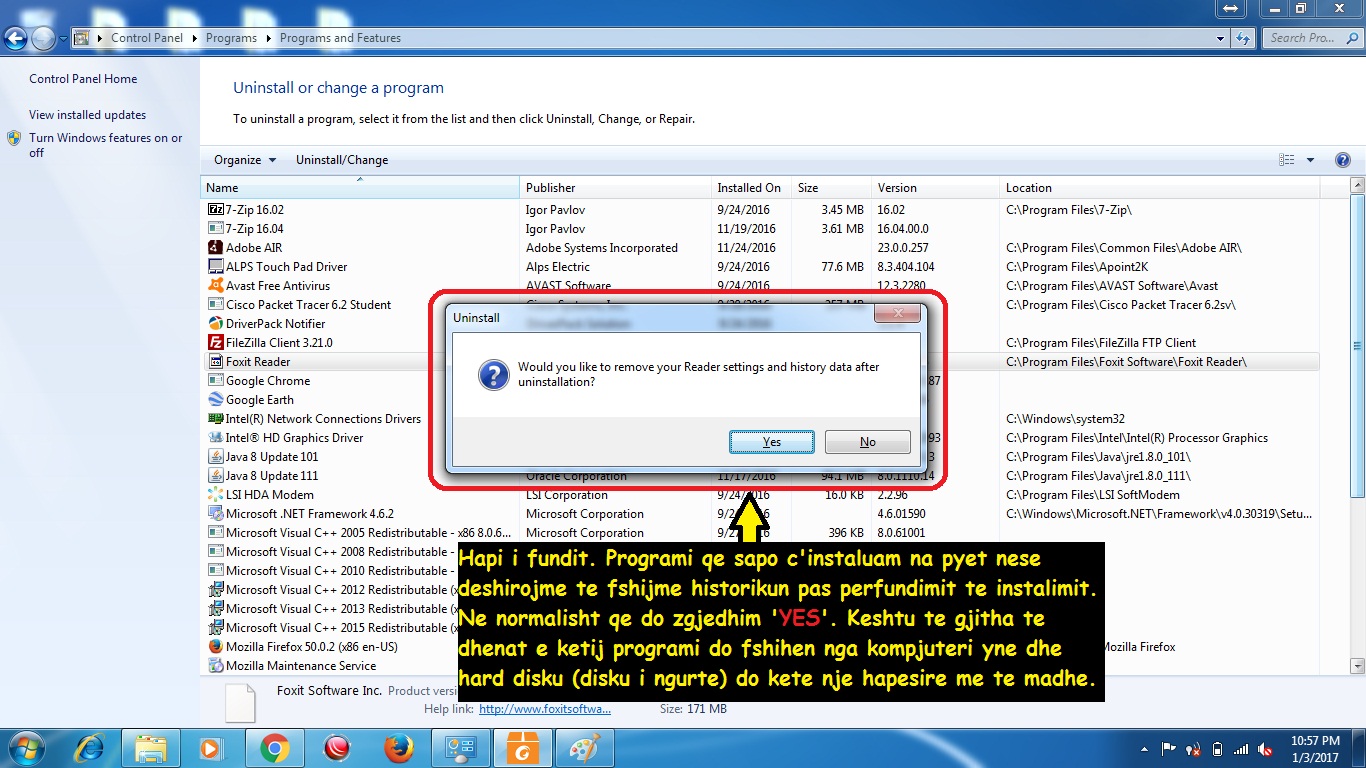The width and height of the screenshot is (1366, 768).
Task: Open the Windows Start menu
Action: [25, 748]
